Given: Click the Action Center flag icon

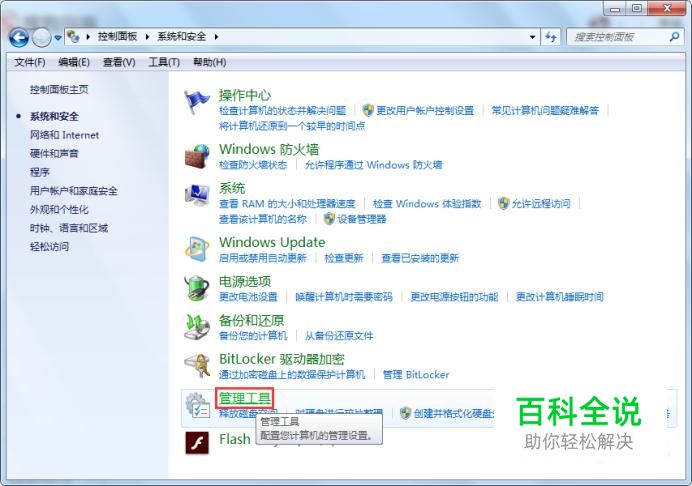Looking at the screenshot, I should point(196,102).
